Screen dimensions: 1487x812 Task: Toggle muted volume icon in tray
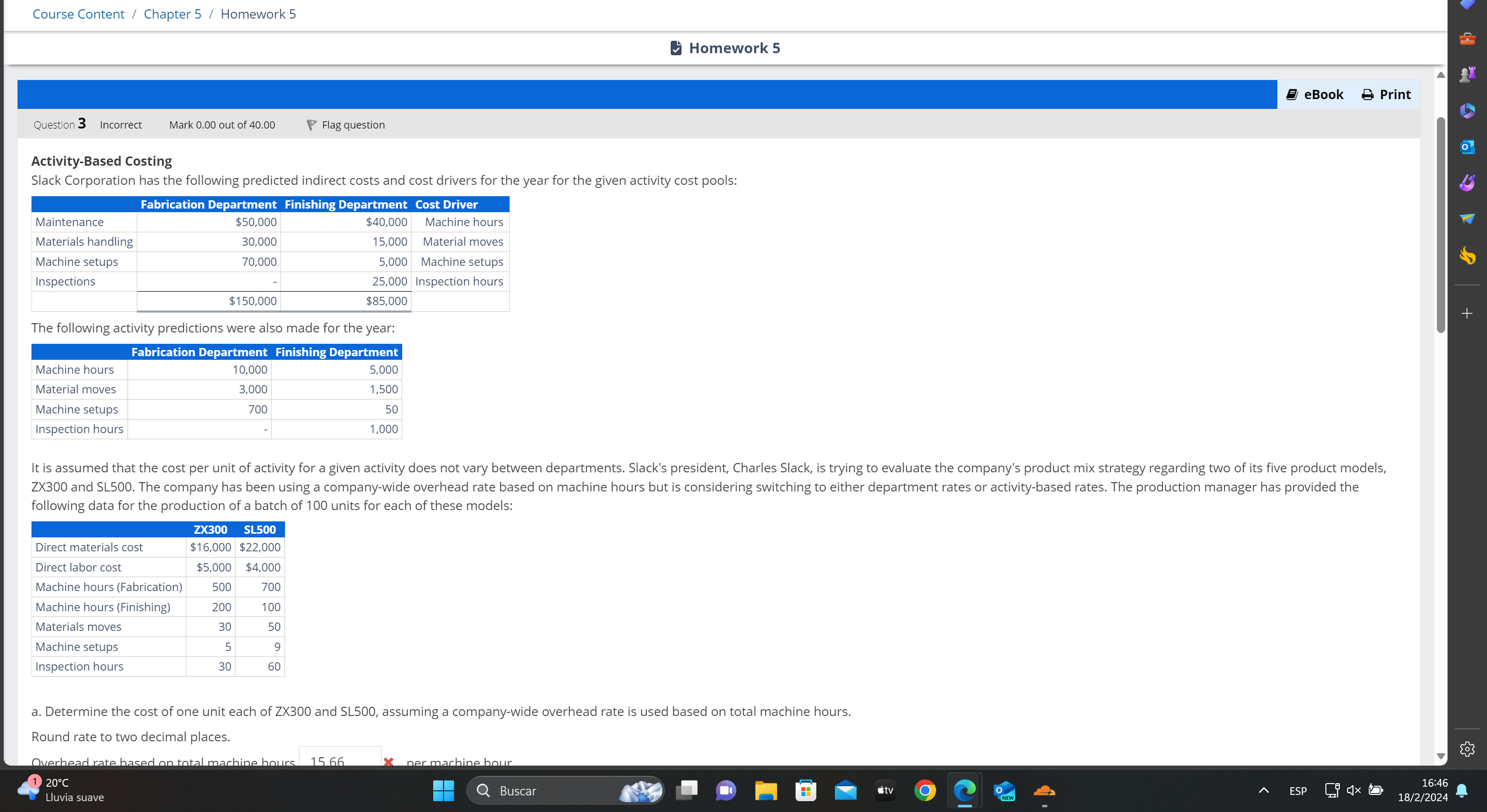point(1353,790)
